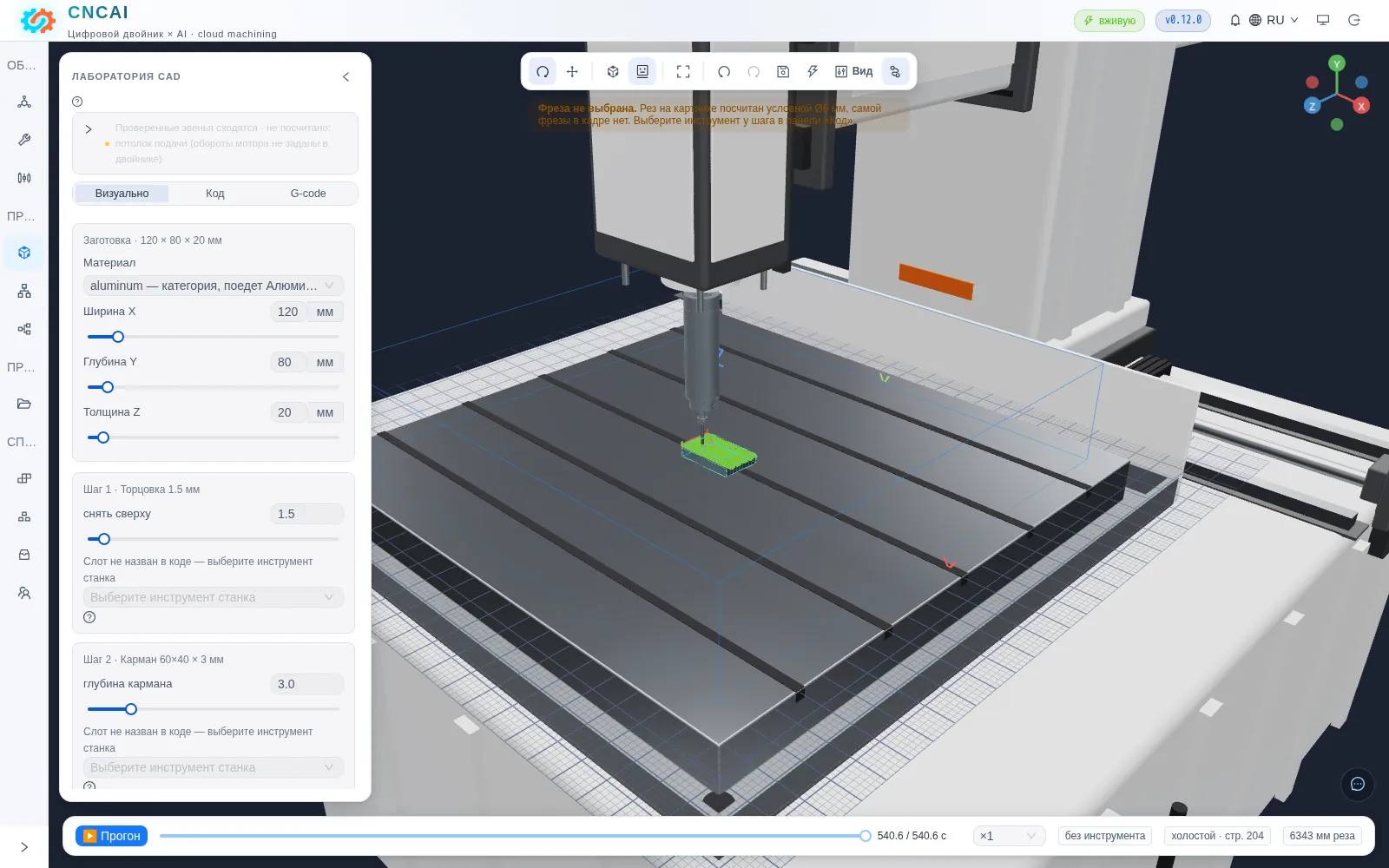1389x868 pixels.
Task: Open the Материал aluminum dropdown
Action: [214, 286]
